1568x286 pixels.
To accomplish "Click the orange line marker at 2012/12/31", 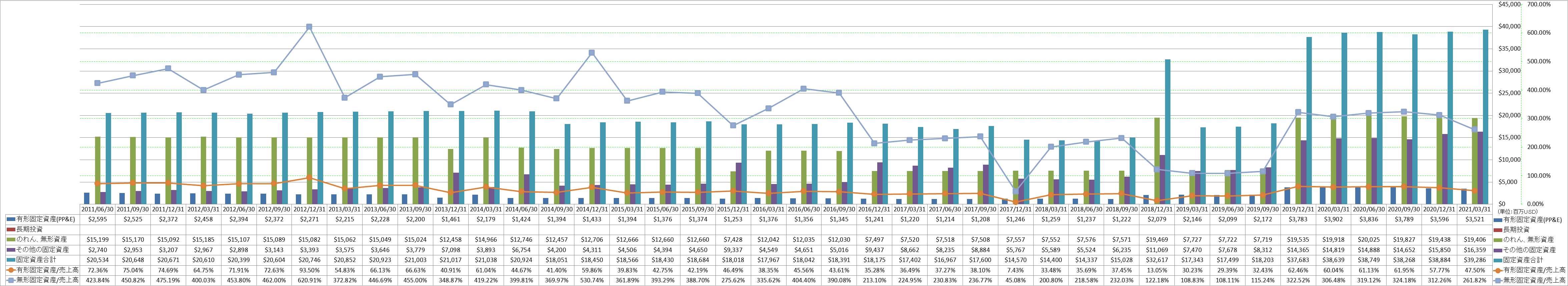I will [309, 178].
